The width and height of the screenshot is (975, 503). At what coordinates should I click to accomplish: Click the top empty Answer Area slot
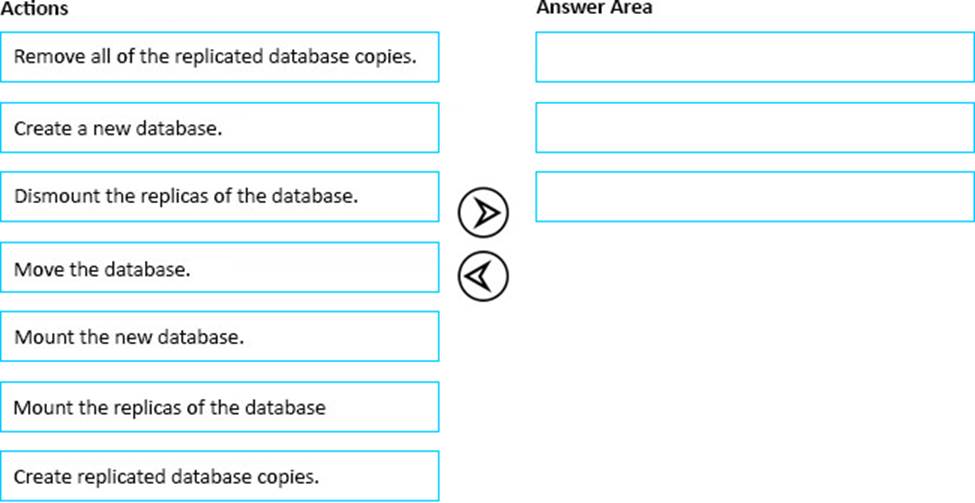pos(754,57)
